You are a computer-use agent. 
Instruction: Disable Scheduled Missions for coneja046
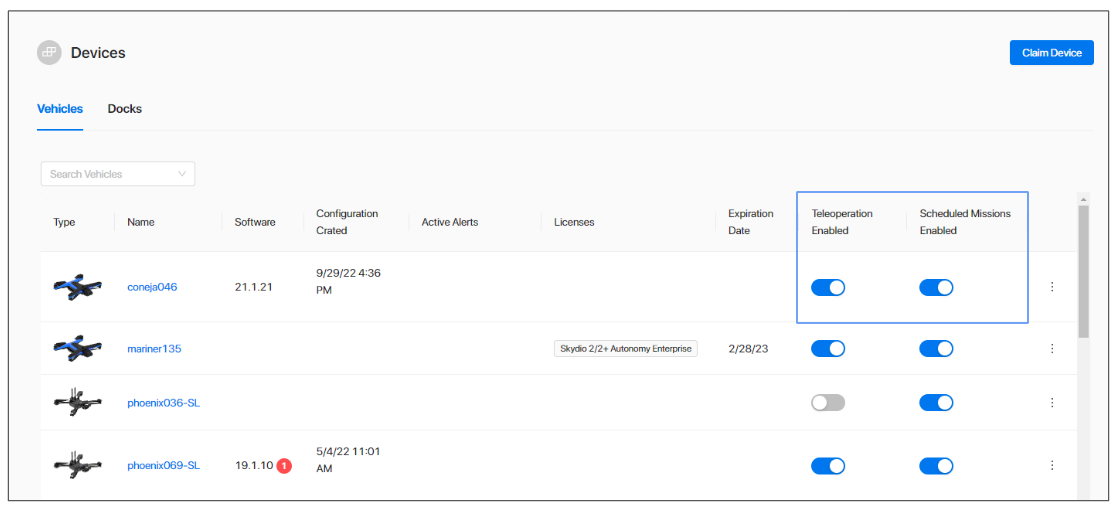tap(936, 287)
